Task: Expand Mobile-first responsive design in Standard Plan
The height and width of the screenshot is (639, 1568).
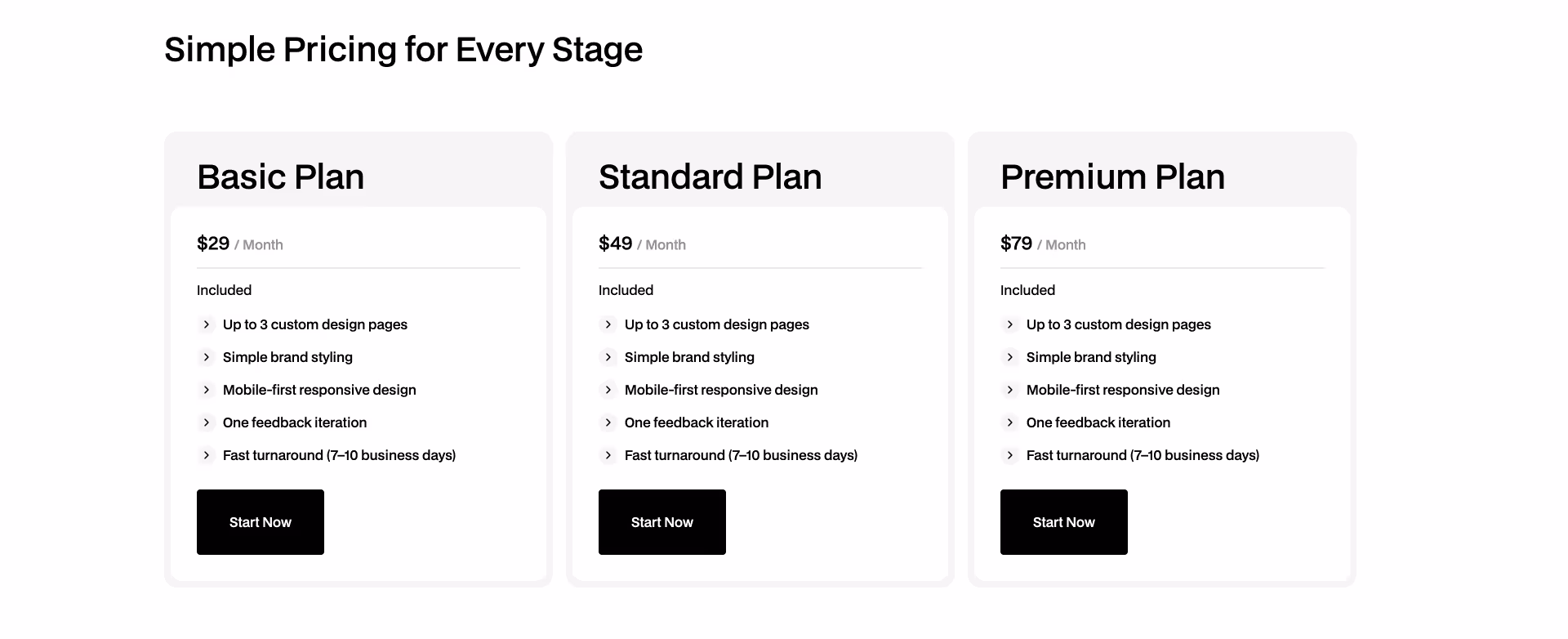Action: click(608, 390)
